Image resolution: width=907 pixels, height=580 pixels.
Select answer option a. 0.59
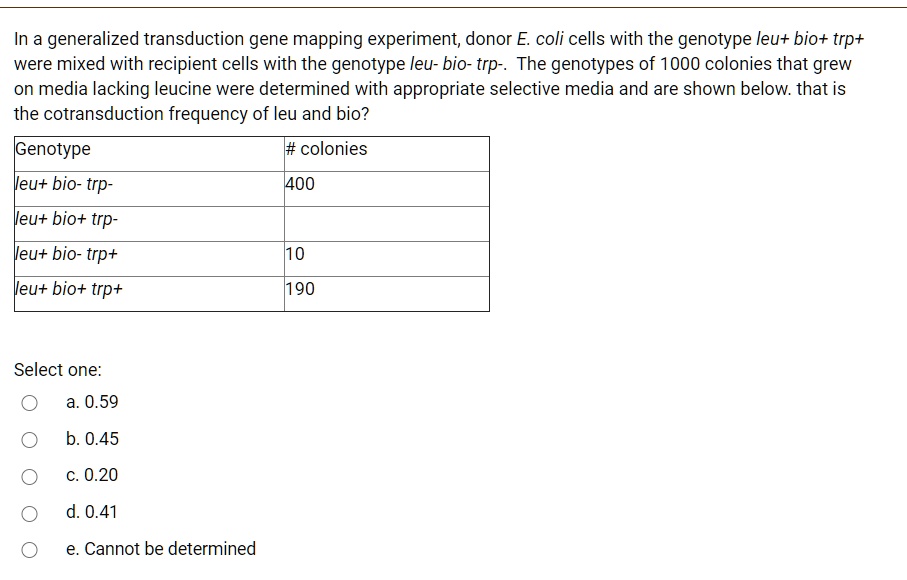click(31, 403)
